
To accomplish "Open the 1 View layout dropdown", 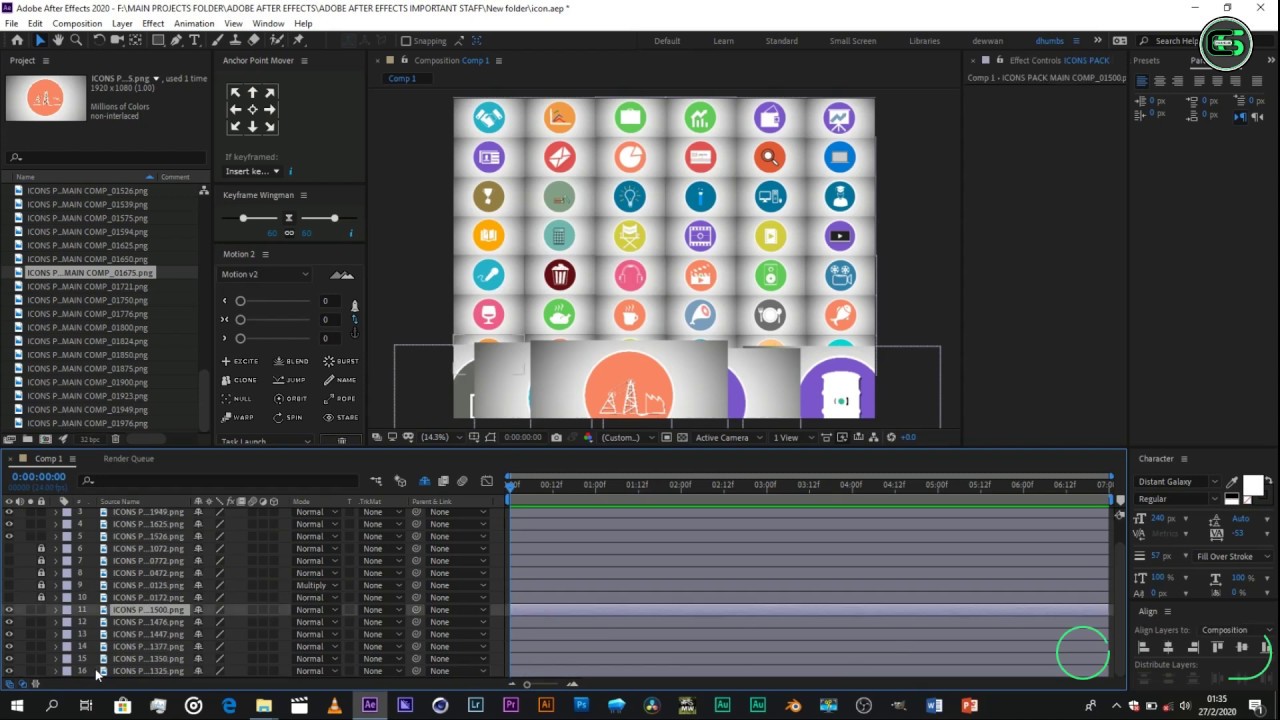I will tap(791, 437).
